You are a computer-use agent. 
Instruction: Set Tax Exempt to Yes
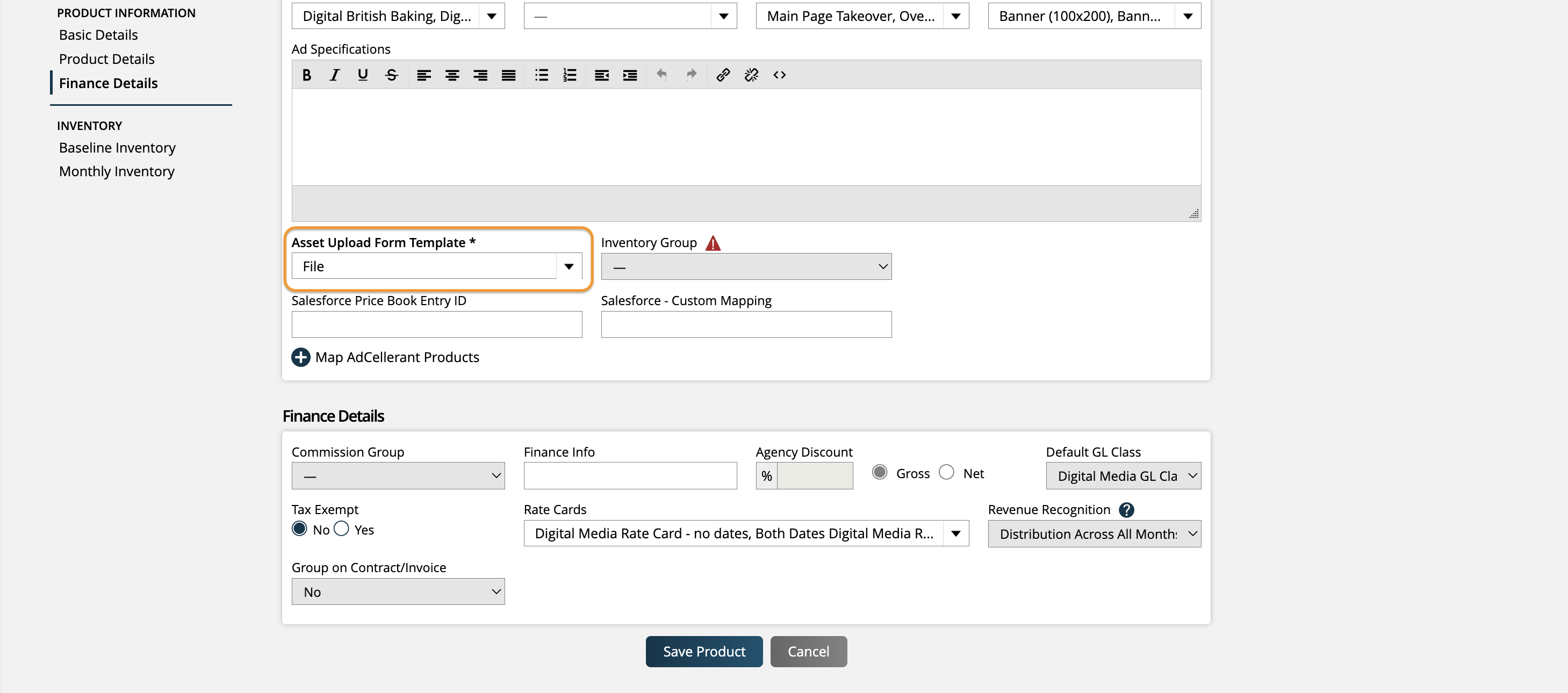pyautogui.click(x=341, y=529)
